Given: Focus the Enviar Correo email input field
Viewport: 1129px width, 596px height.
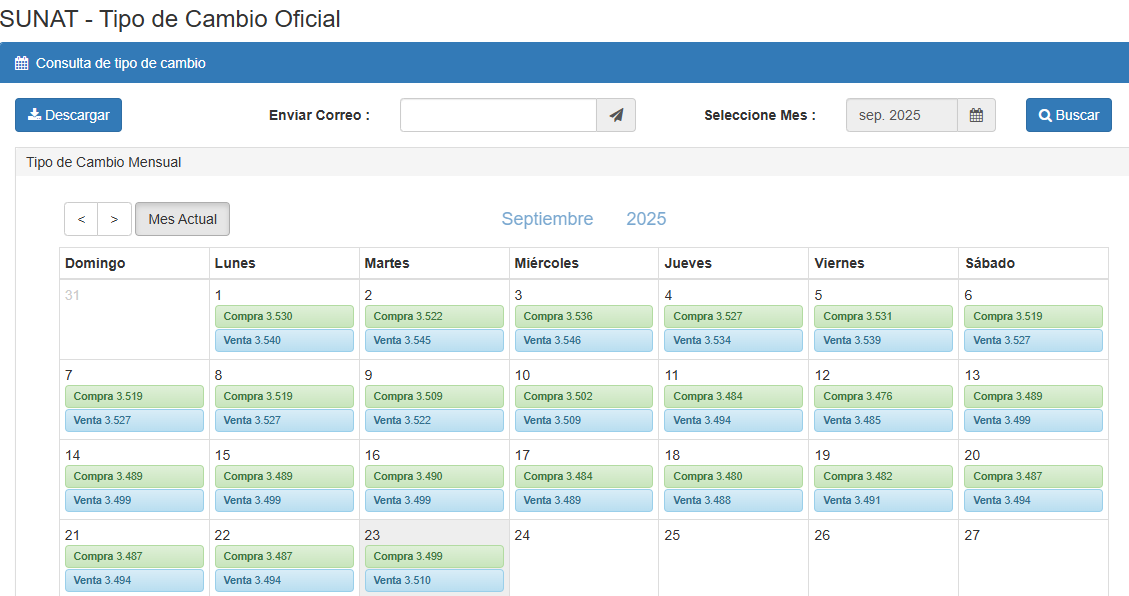Looking at the screenshot, I should 498,115.
